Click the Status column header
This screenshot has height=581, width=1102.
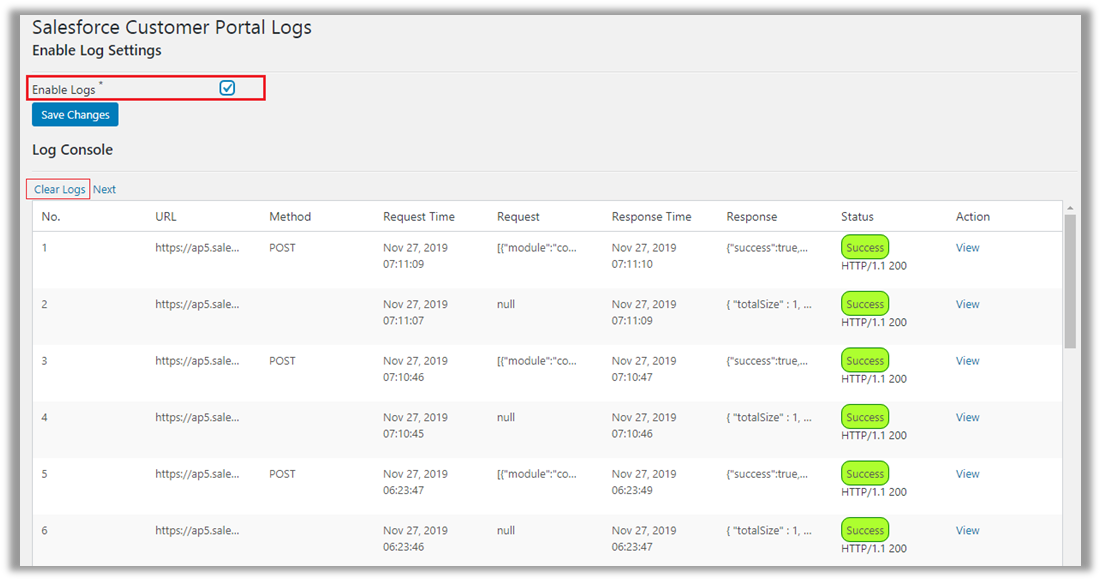point(857,217)
